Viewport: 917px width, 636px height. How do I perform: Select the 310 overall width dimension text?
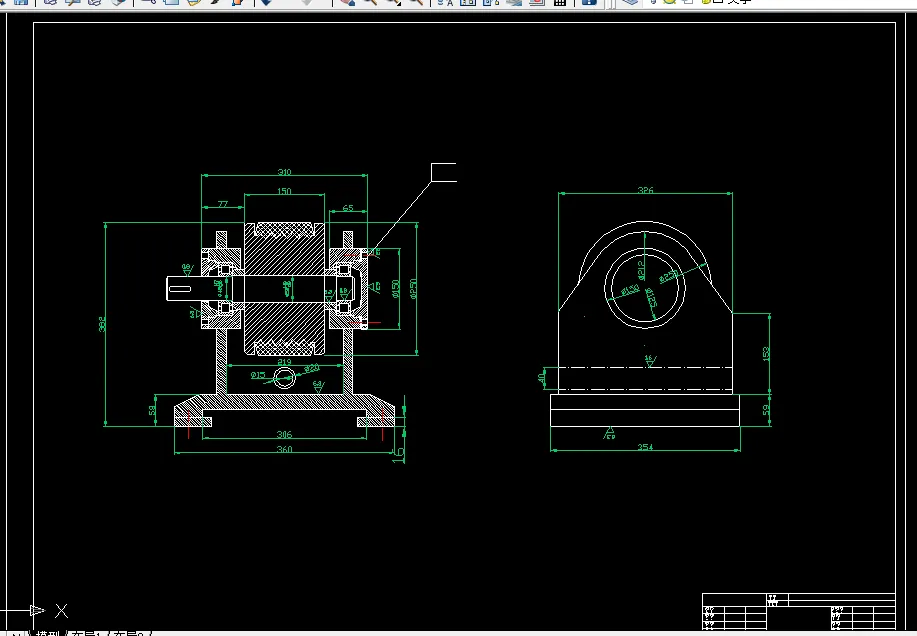pyautogui.click(x=284, y=172)
